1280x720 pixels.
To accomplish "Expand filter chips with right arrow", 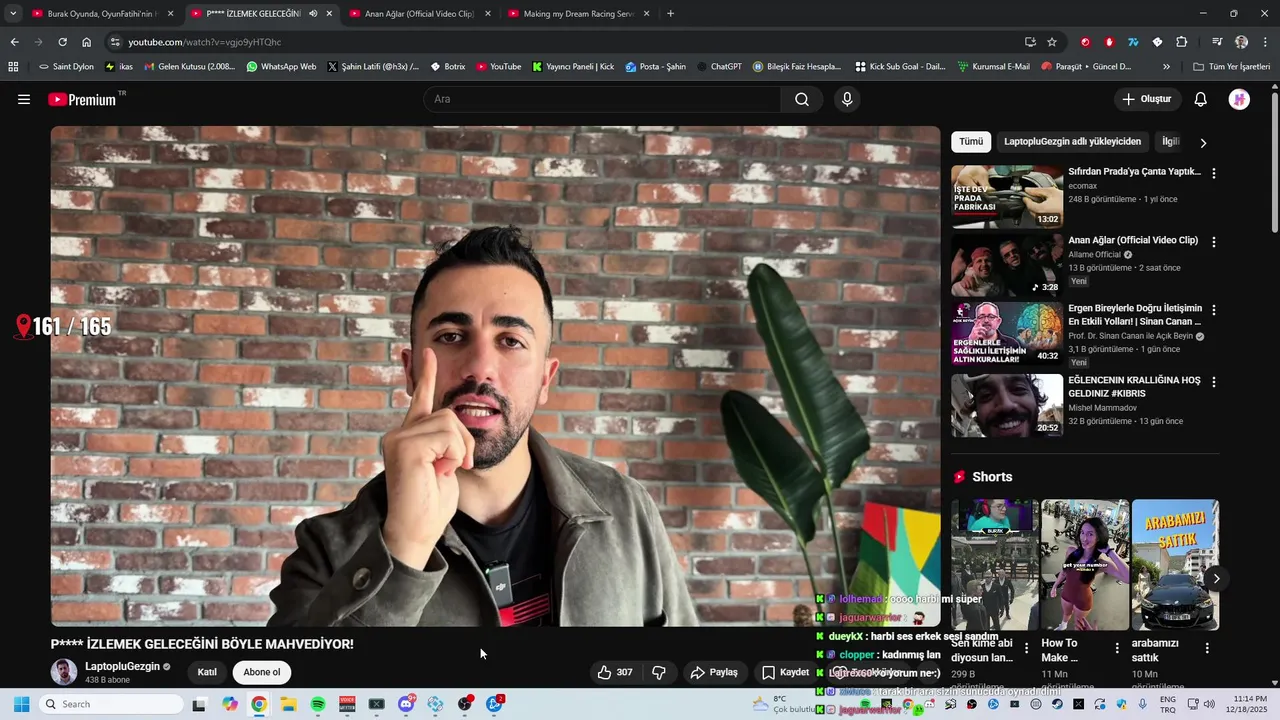I will tap(1203, 142).
